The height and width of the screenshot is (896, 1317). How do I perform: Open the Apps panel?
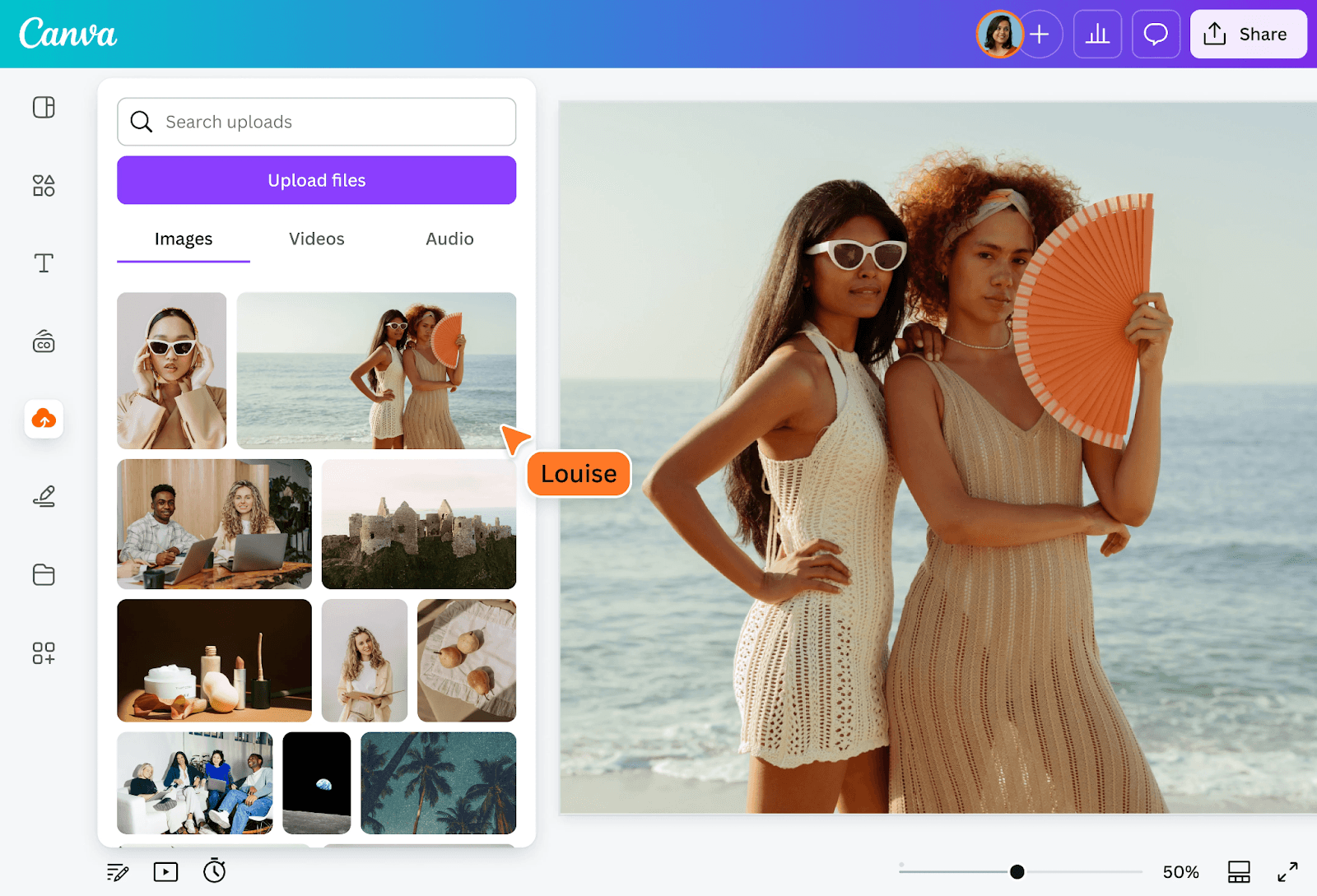(x=43, y=652)
